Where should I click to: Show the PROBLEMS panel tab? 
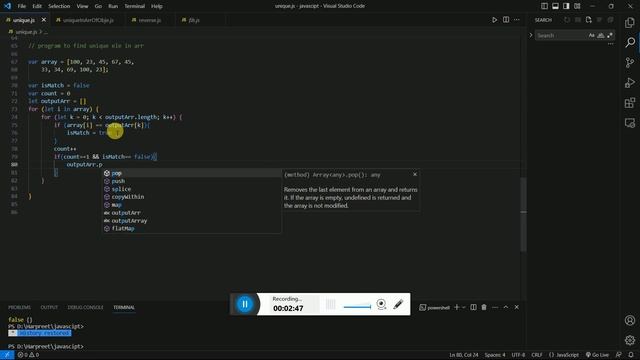coord(19,307)
